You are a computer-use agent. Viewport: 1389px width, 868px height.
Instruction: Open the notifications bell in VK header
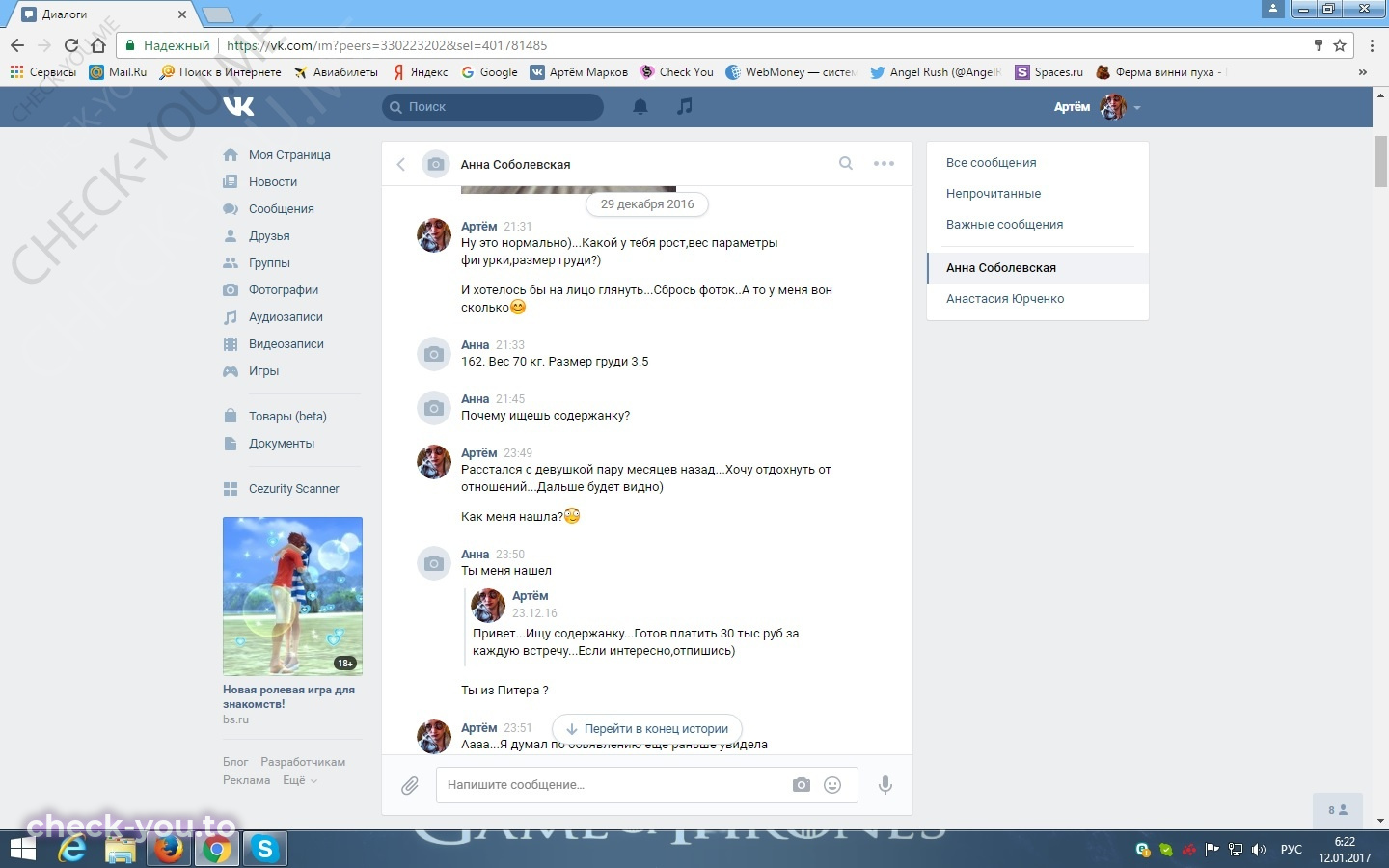pyautogui.click(x=640, y=107)
